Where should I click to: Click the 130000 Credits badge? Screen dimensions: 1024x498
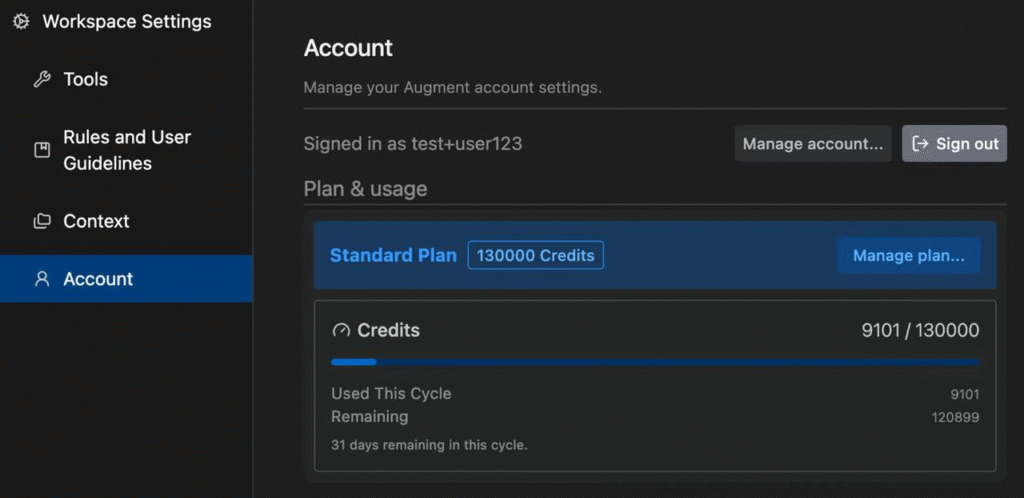tap(535, 255)
